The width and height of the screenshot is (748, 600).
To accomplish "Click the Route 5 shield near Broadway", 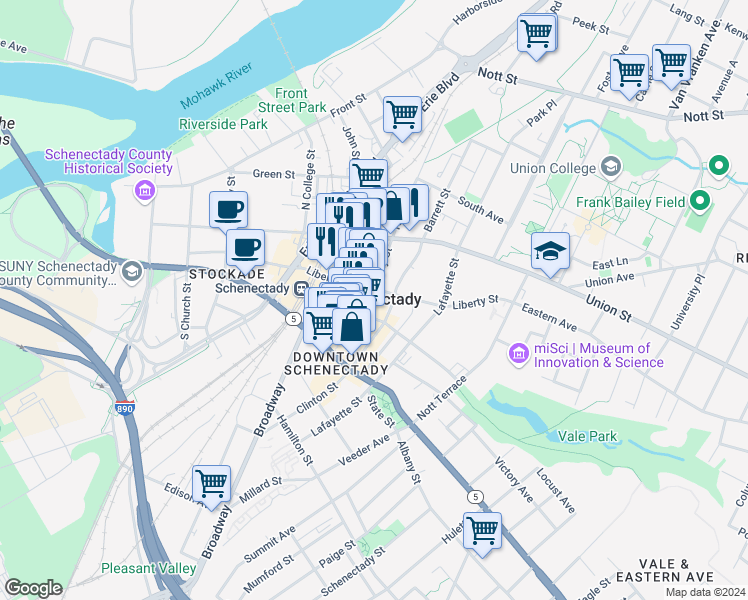I will point(293,319).
